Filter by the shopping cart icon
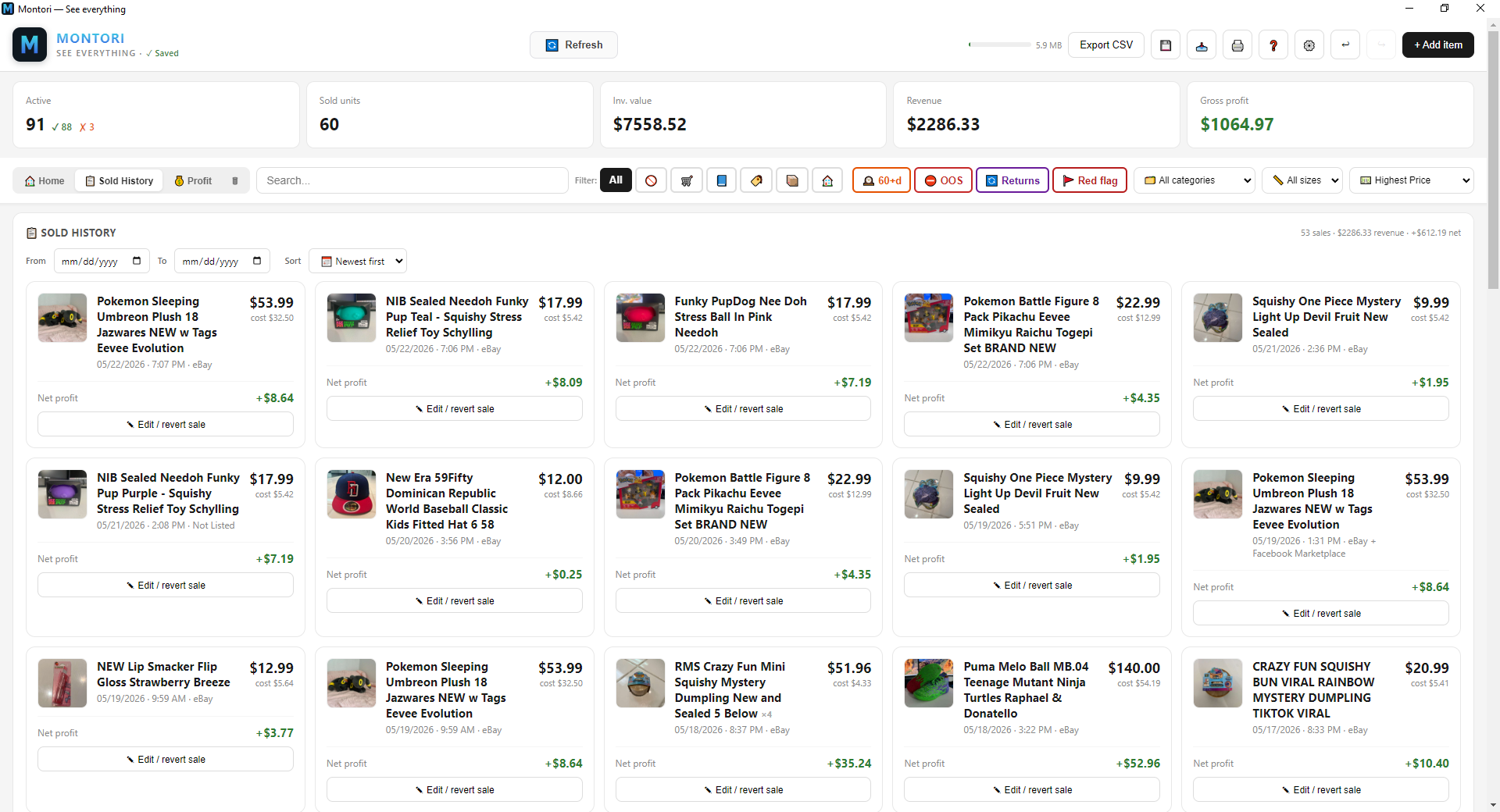Viewport: 1500px width, 812px height. 687,180
